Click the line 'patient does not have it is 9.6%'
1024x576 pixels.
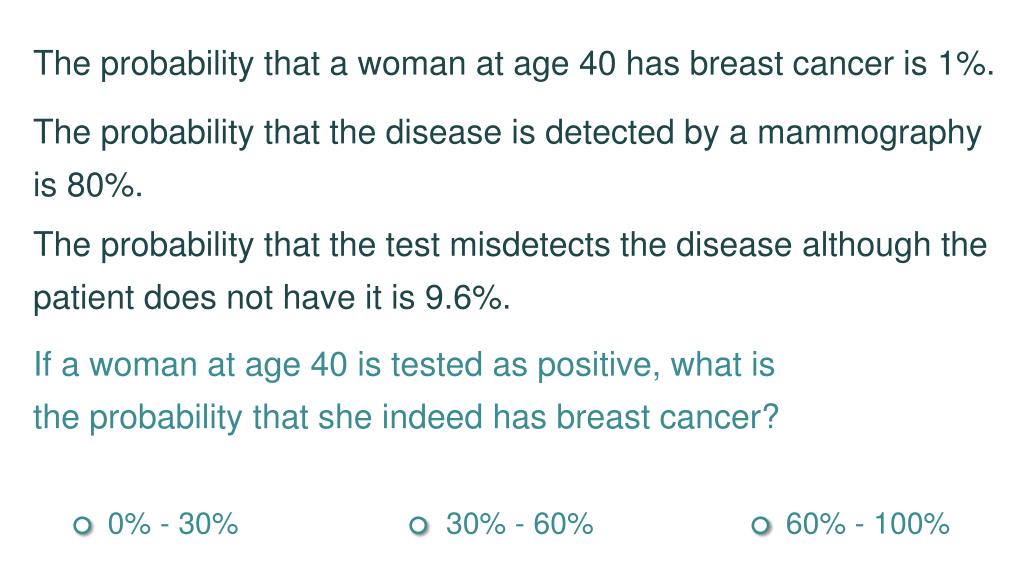coord(272,298)
